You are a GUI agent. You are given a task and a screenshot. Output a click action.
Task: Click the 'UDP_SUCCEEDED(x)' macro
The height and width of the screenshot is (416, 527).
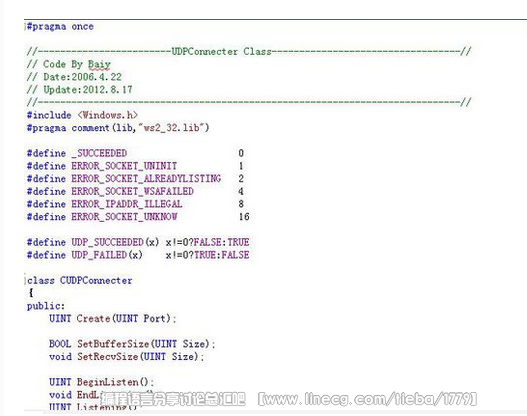point(115,242)
